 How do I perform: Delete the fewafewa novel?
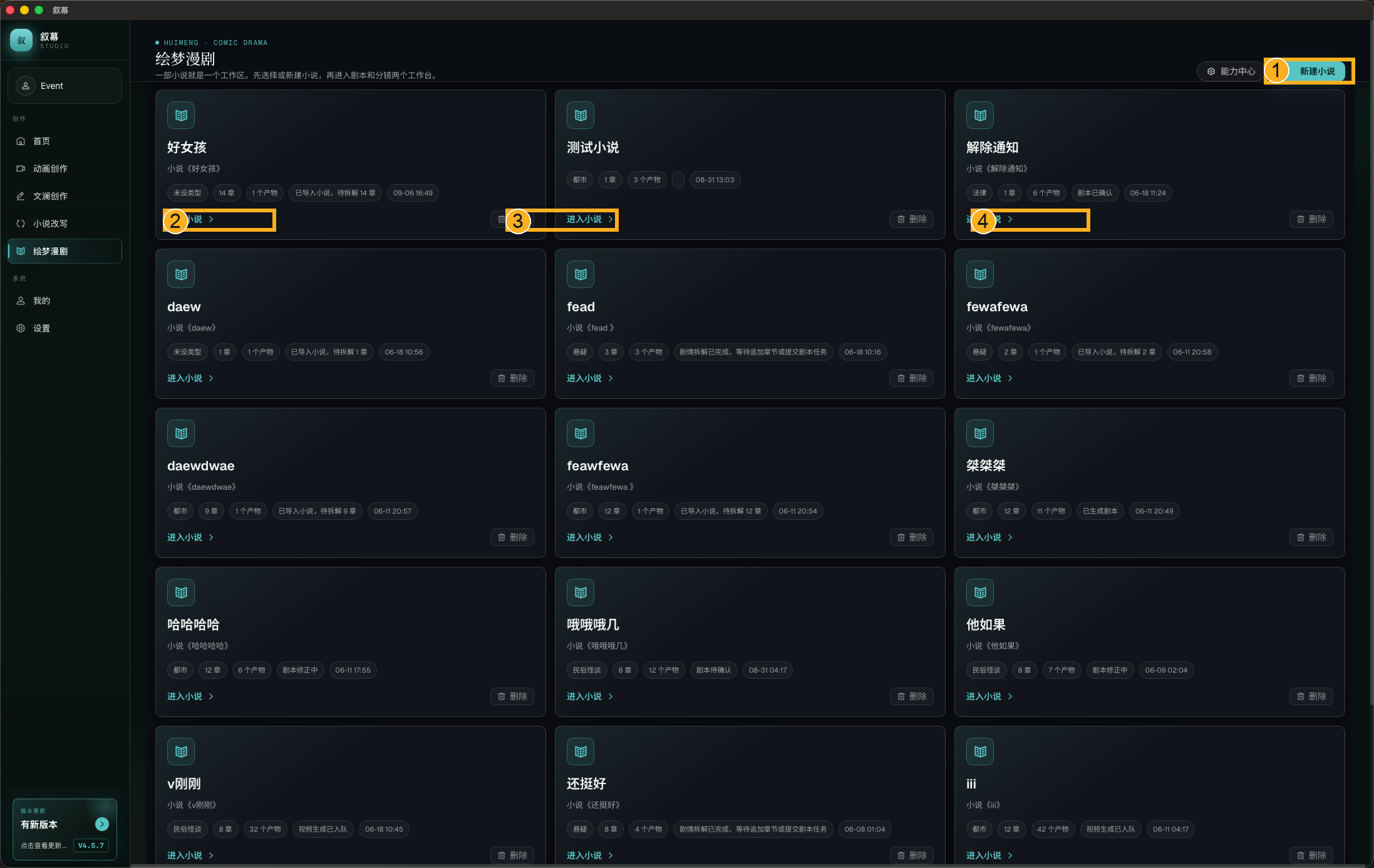coord(1311,378)
